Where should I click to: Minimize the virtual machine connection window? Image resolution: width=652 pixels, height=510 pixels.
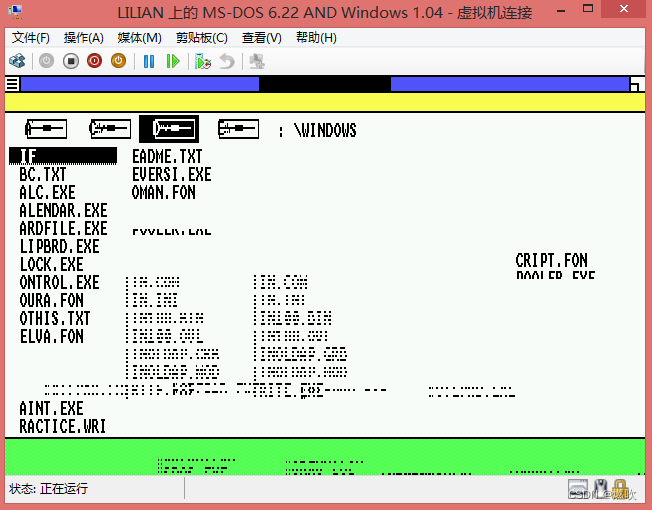tap(561, 9)
